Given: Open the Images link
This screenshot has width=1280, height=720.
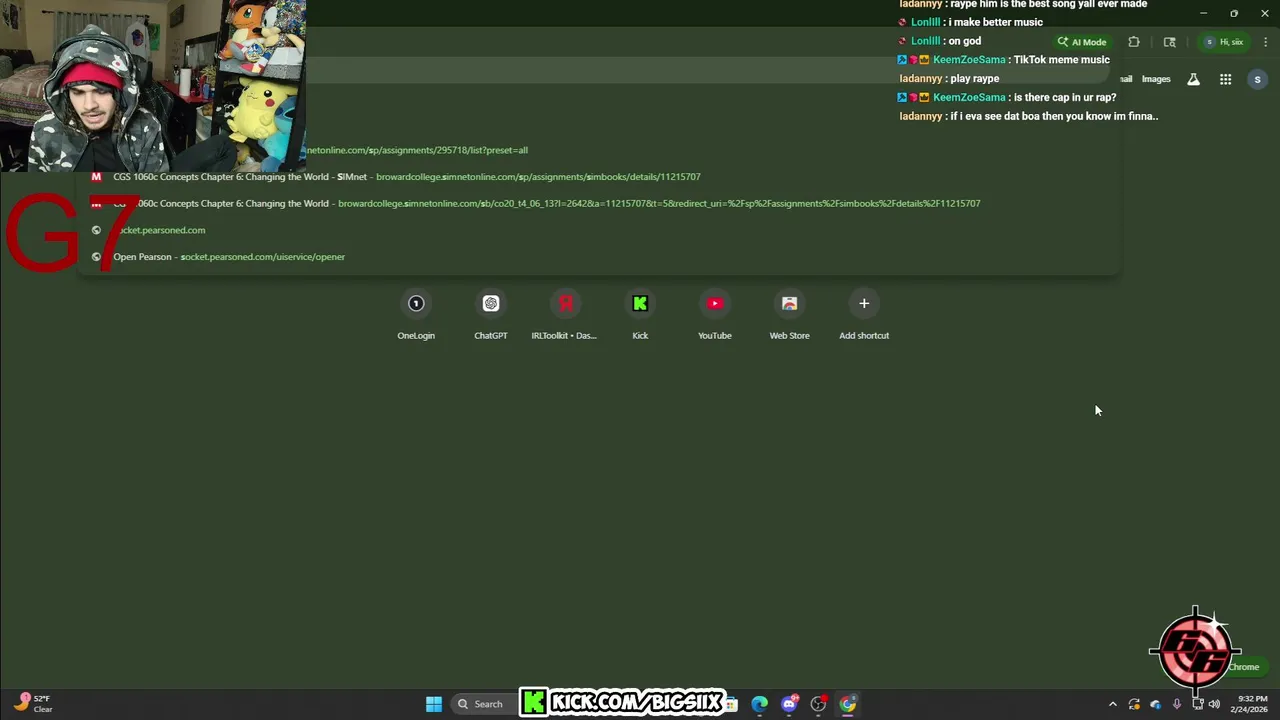Looking at the screenshot, I should [1156, 79].
